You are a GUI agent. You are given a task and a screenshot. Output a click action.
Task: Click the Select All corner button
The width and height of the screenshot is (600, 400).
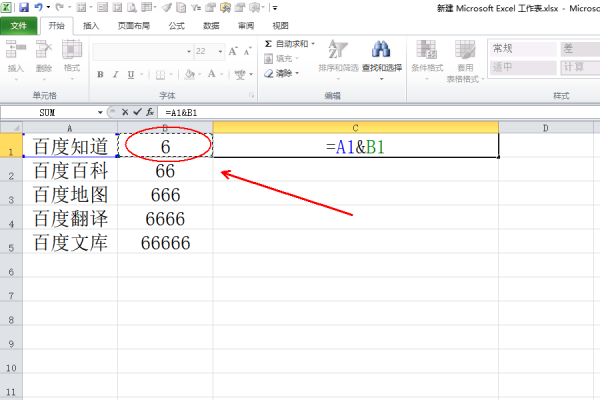coord(11,127)
